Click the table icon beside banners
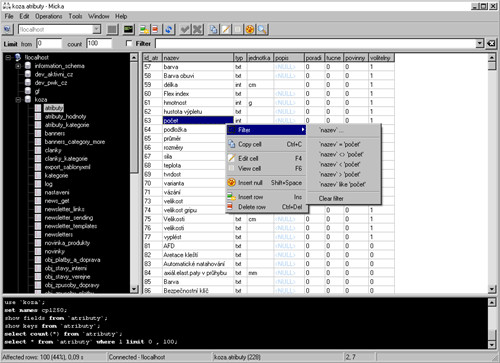 tap(38, 133)
